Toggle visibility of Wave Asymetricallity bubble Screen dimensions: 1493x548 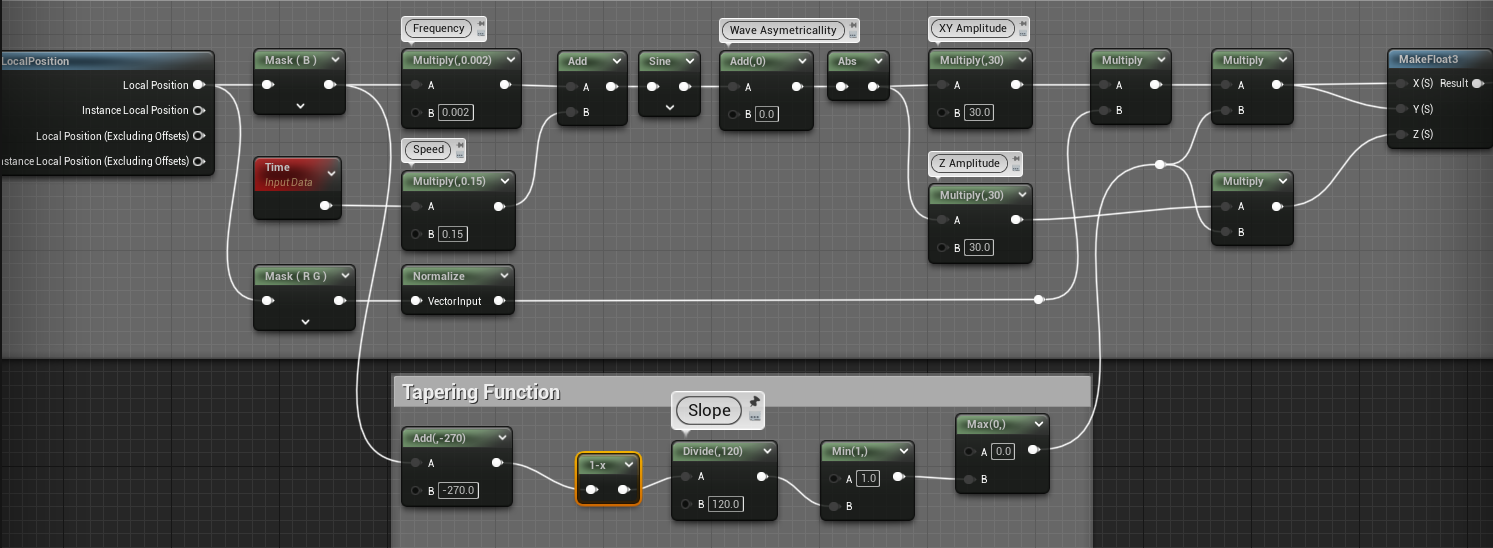pos(853,36)
